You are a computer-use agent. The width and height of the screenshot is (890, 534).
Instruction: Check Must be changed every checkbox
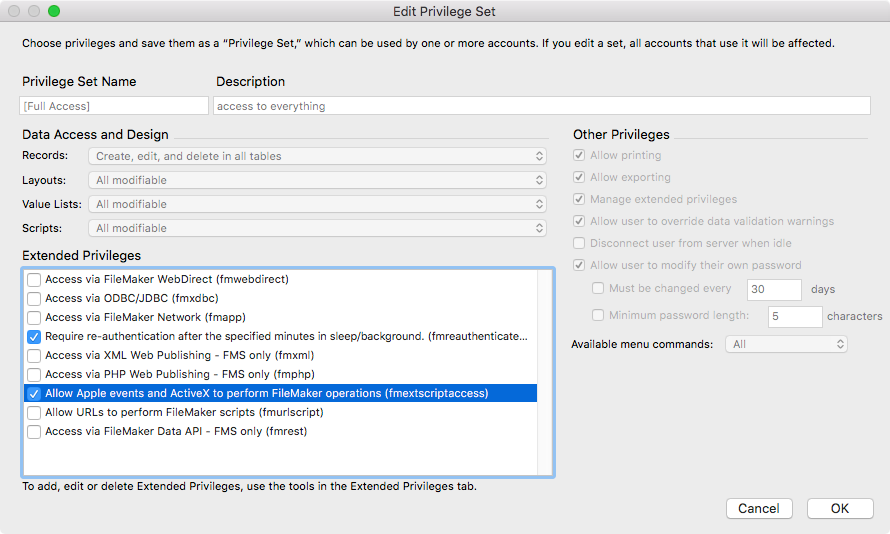(x=598, y=288)
